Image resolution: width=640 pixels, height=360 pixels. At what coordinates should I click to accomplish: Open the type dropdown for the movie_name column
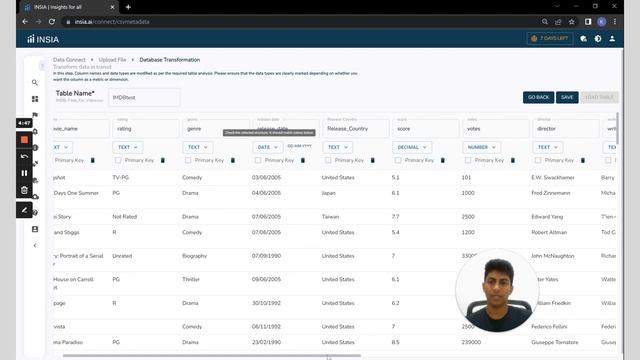[x=63, y=147]
